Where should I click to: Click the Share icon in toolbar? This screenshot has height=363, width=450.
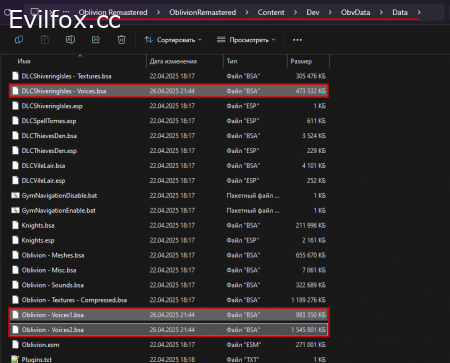tap(96, 40)
